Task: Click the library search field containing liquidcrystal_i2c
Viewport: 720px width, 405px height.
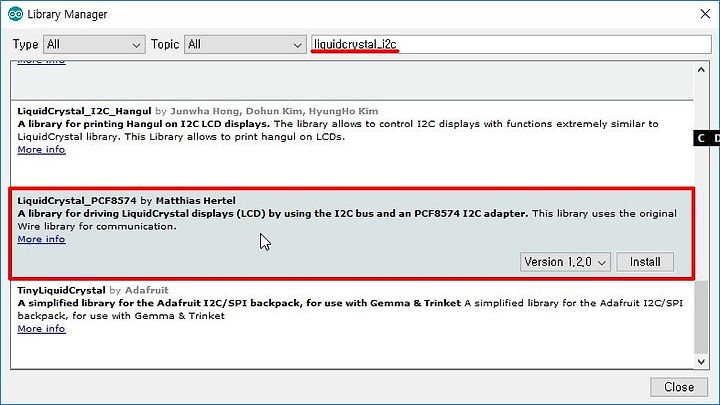Action: (x=511, y=45)
